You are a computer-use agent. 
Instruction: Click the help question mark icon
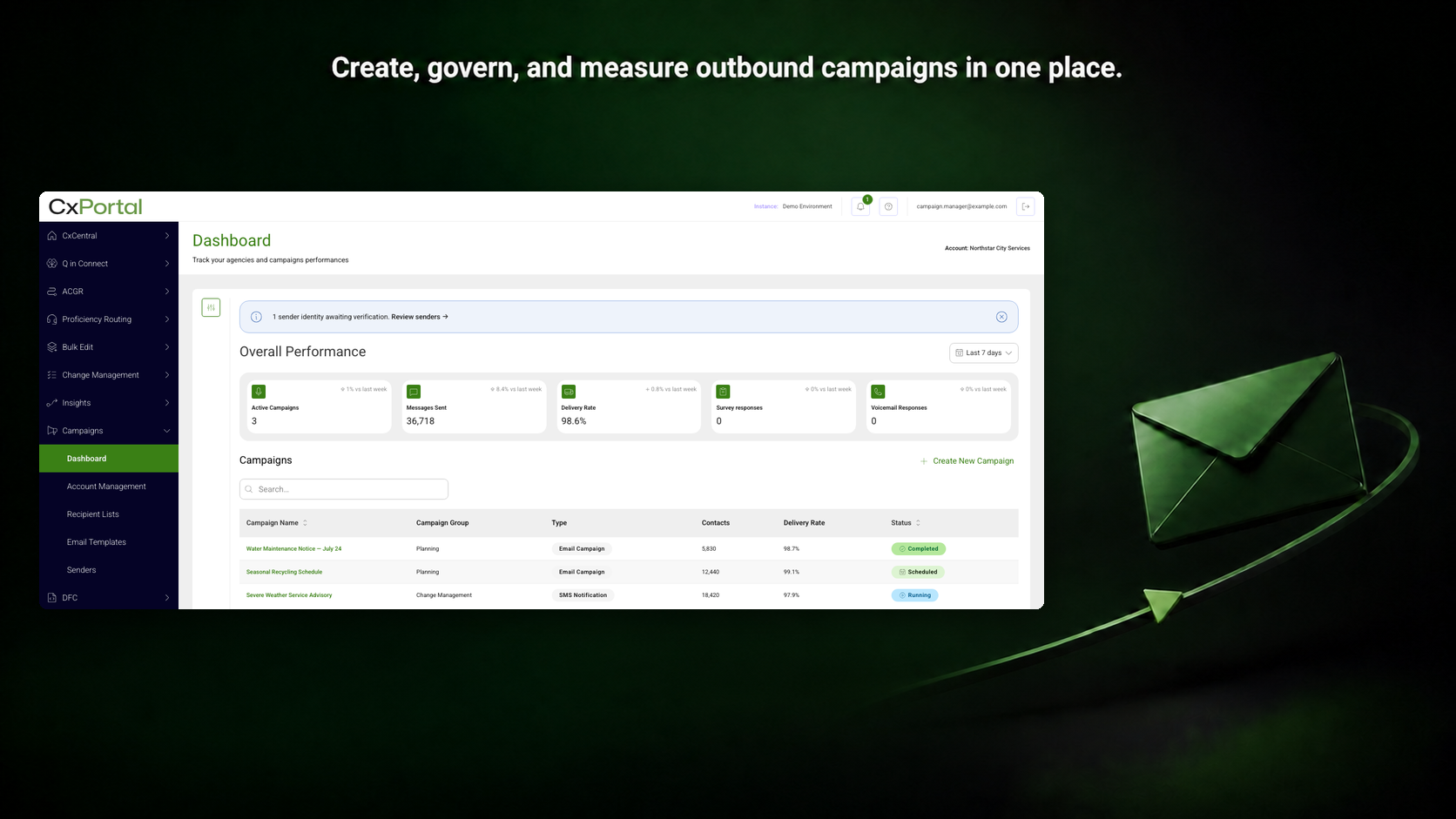coord(888,206)
